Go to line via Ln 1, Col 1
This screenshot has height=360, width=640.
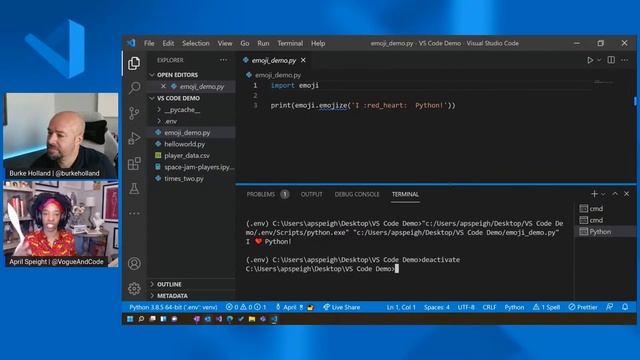pyautogui.click(x=401, y=307)
